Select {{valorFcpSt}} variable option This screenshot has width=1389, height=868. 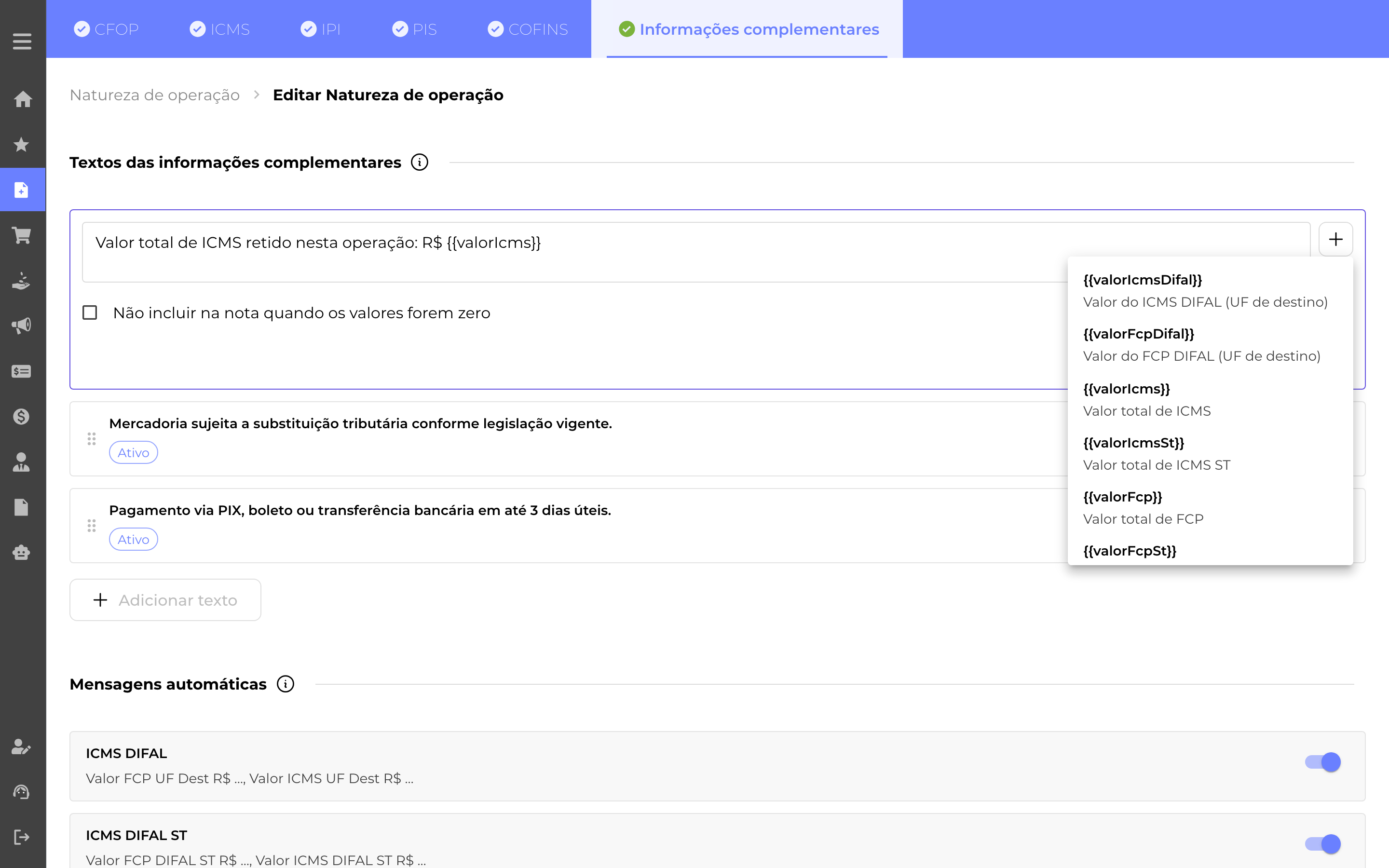[x=1210, y=551]
